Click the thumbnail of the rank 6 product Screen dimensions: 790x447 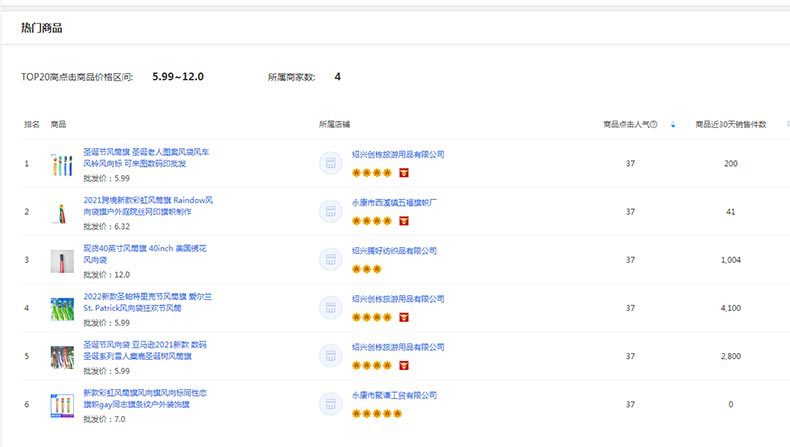click(62, 405)
